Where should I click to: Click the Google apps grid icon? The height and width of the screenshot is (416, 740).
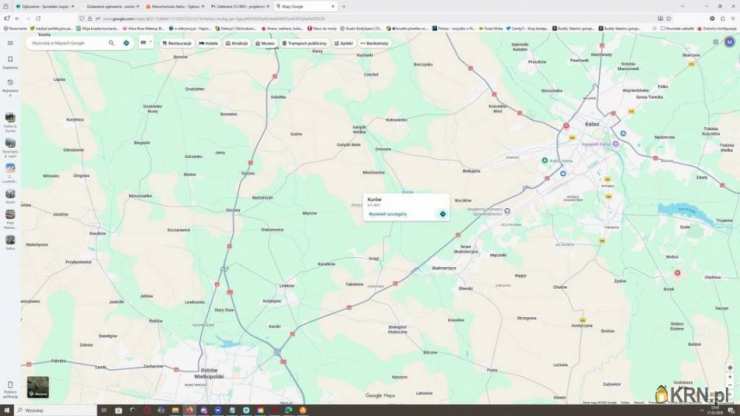716,42
